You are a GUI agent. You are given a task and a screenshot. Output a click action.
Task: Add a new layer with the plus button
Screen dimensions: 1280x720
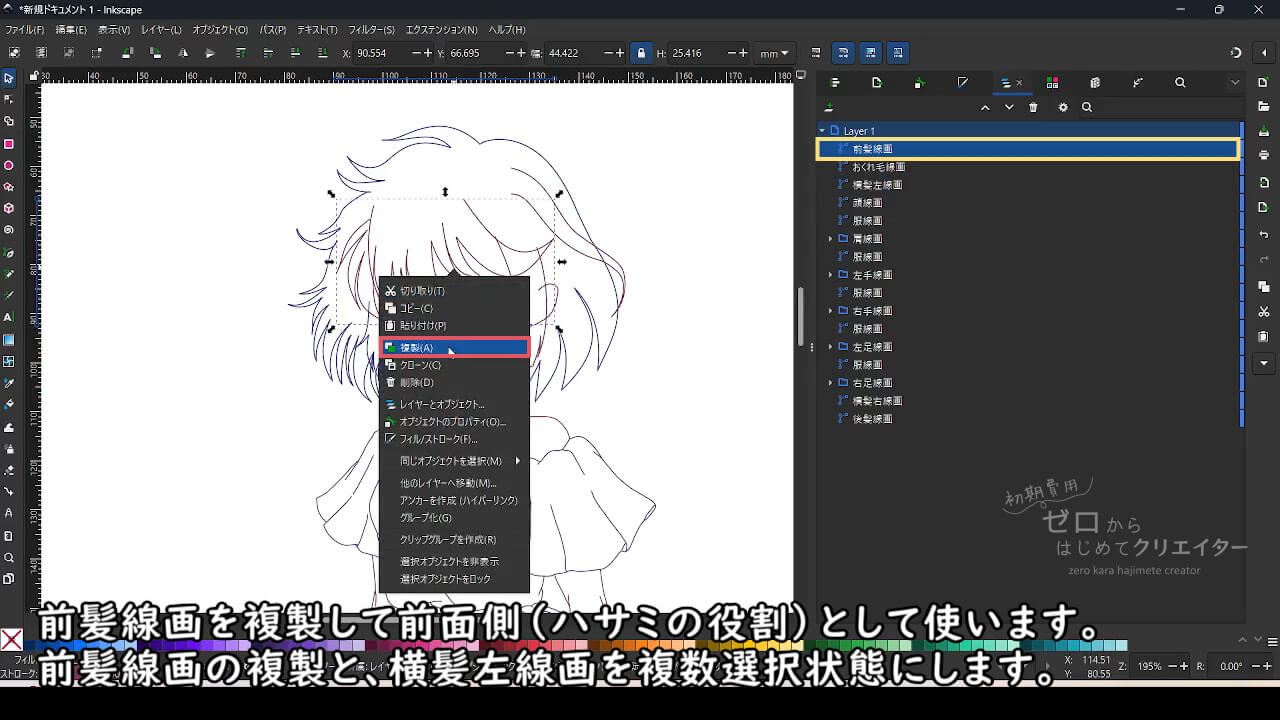829,107
